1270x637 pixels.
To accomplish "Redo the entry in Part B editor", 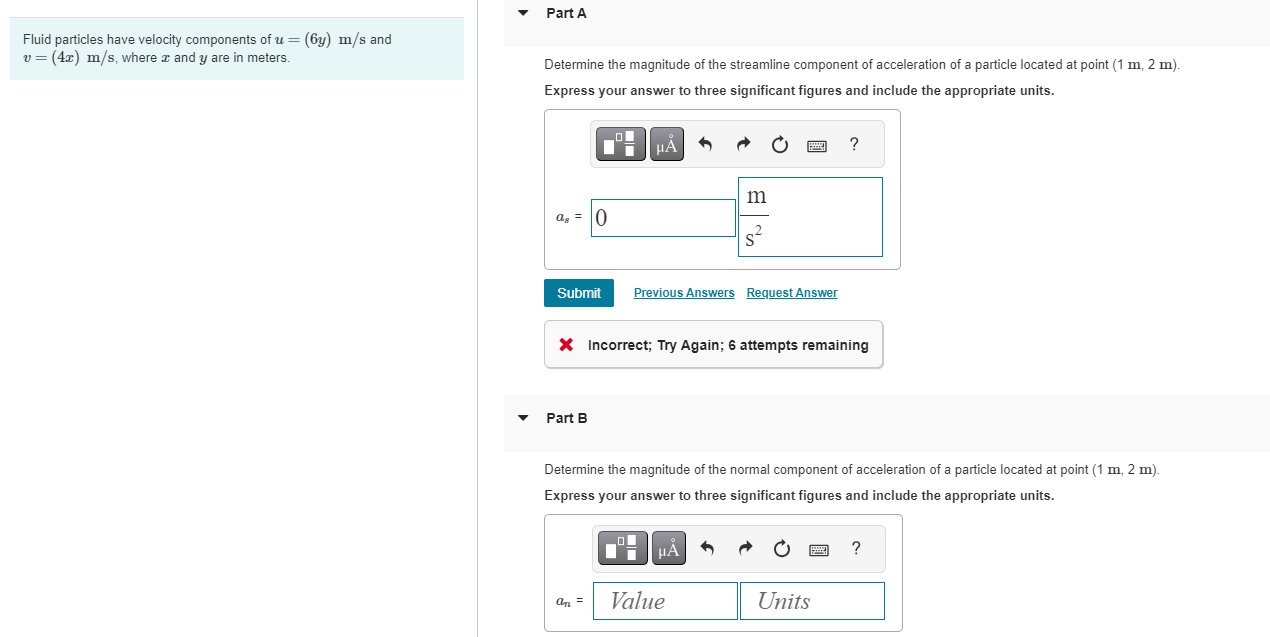I will [744, 548].
